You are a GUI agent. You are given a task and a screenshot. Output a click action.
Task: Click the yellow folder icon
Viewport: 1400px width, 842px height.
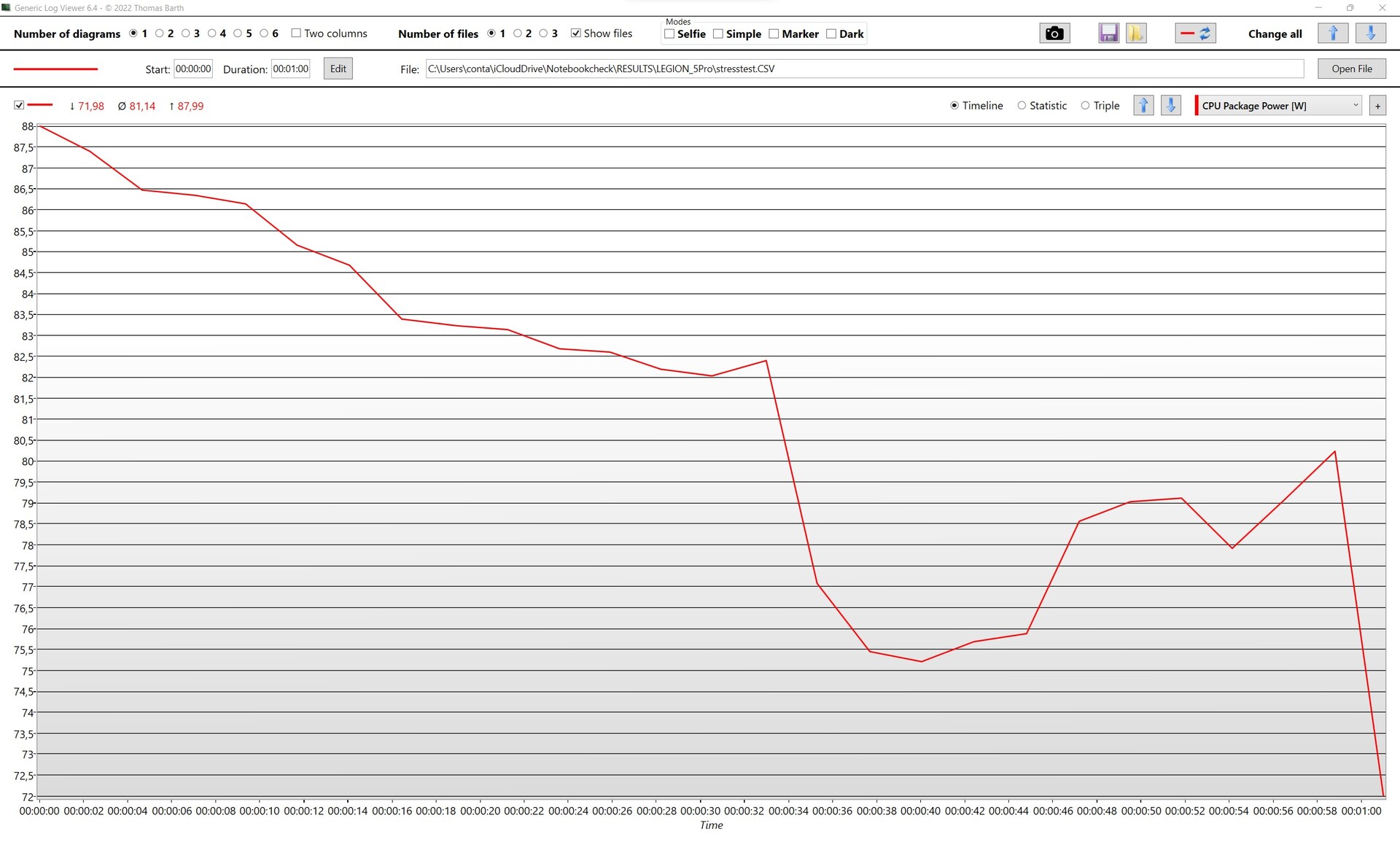1135,34
